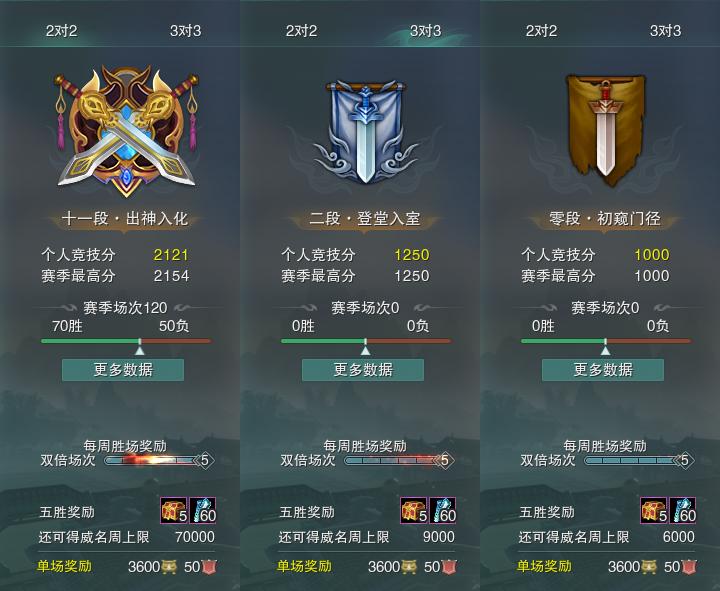Click treasure chest reward icon in first panel
Image resolution: width=720 pixels, height=591 pixels.
[174, 510]
